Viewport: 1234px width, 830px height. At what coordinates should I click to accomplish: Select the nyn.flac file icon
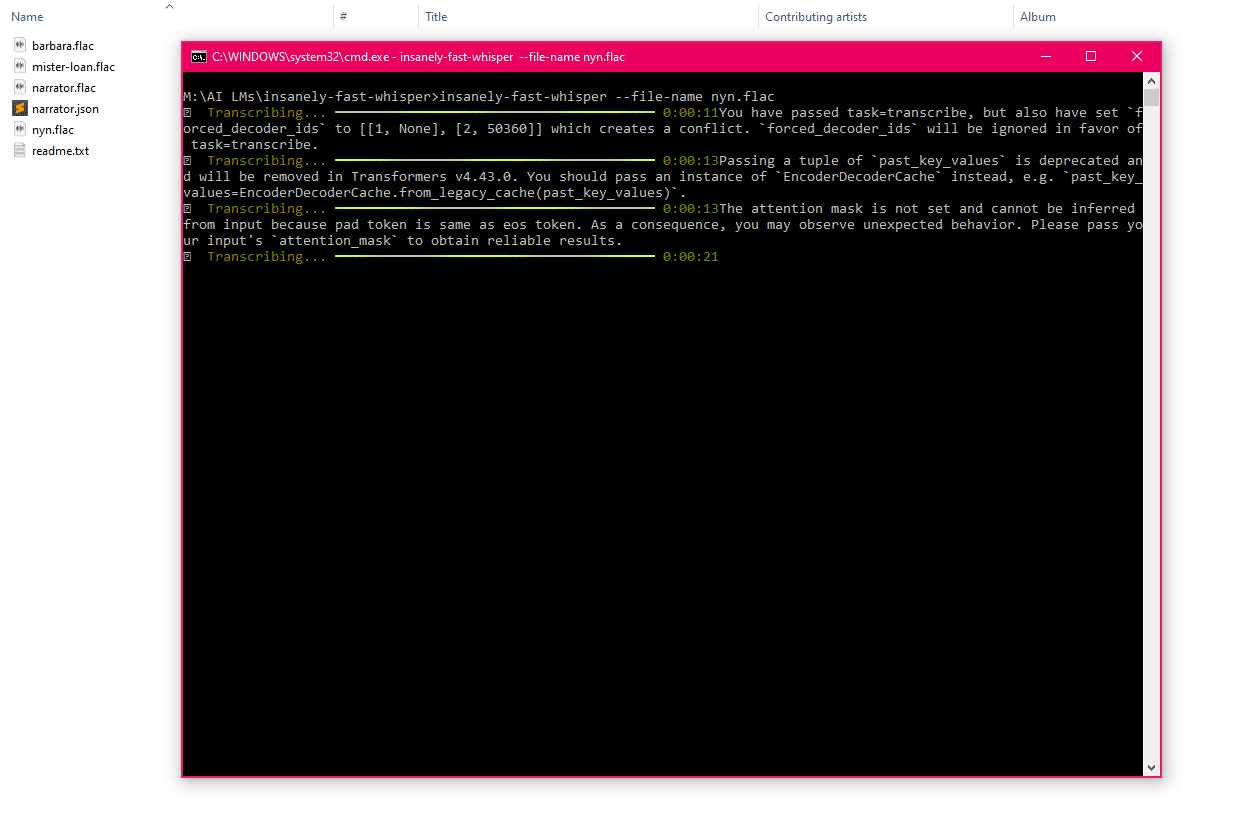[x=20, y=130]
